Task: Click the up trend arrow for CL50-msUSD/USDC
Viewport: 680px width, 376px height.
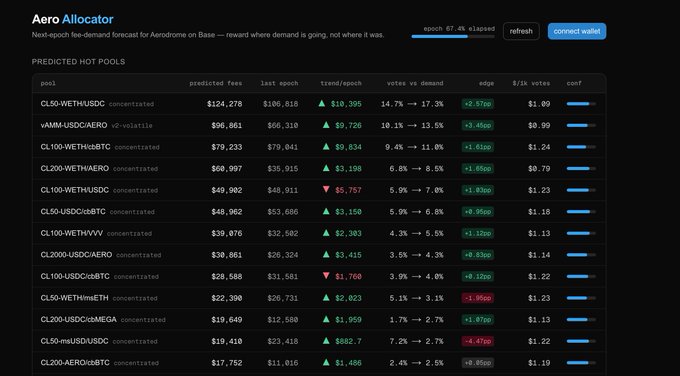Action: 326,341
